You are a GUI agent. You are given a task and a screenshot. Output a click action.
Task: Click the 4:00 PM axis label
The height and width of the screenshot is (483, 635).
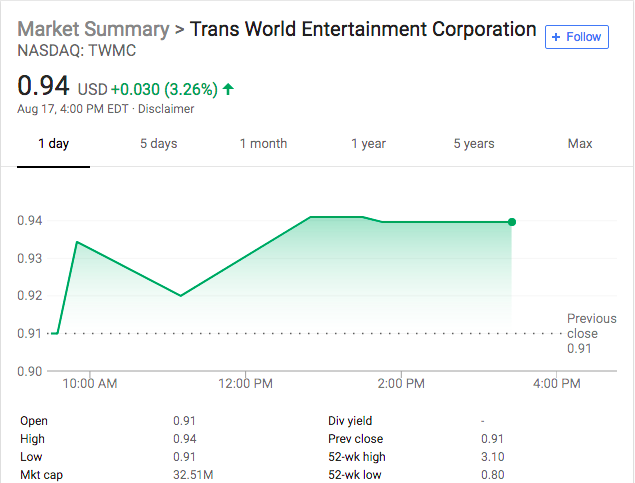pos(557,383)
